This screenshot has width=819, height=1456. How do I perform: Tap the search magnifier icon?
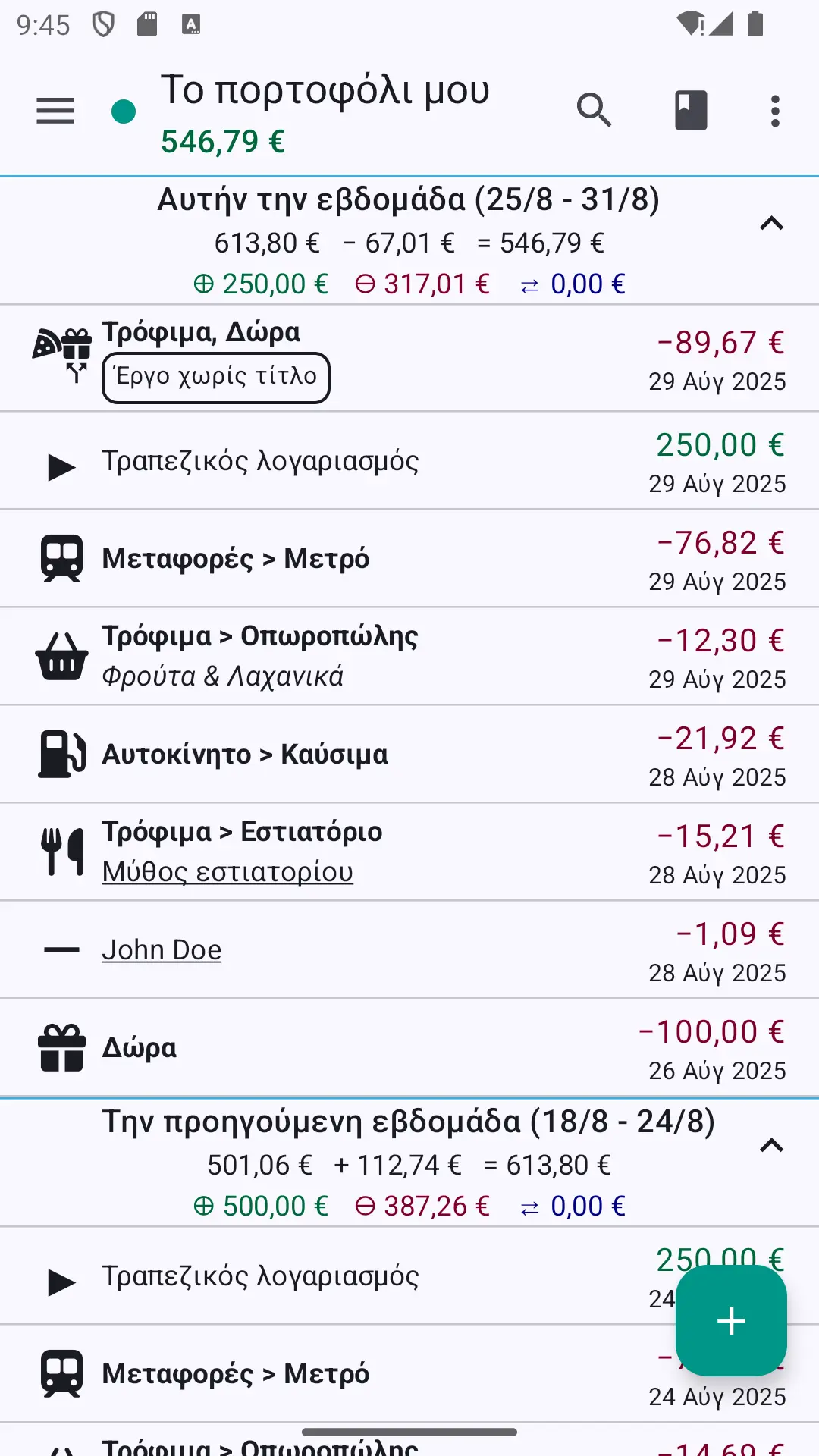point(594,111)
